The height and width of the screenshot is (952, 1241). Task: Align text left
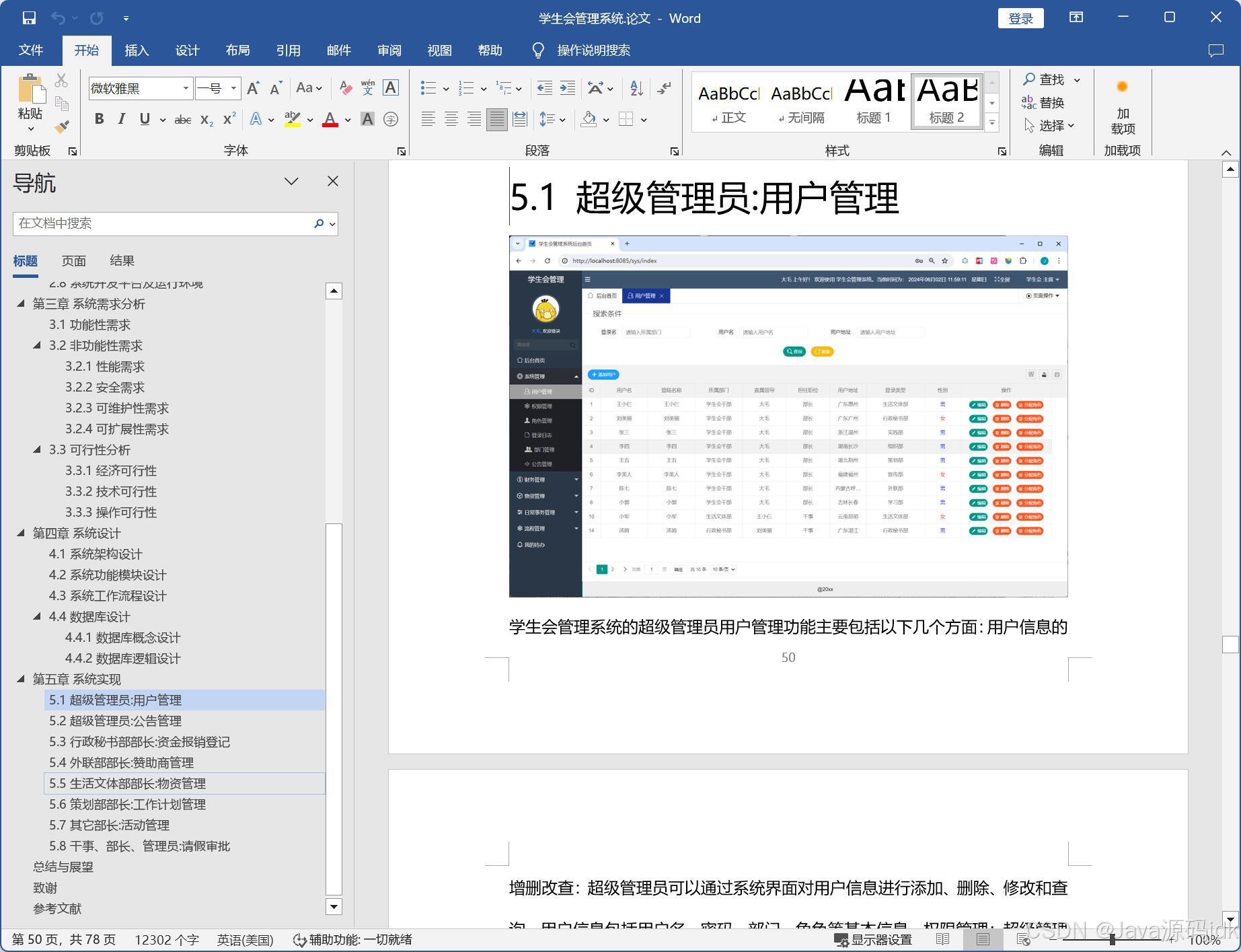[x=428, y=120]
